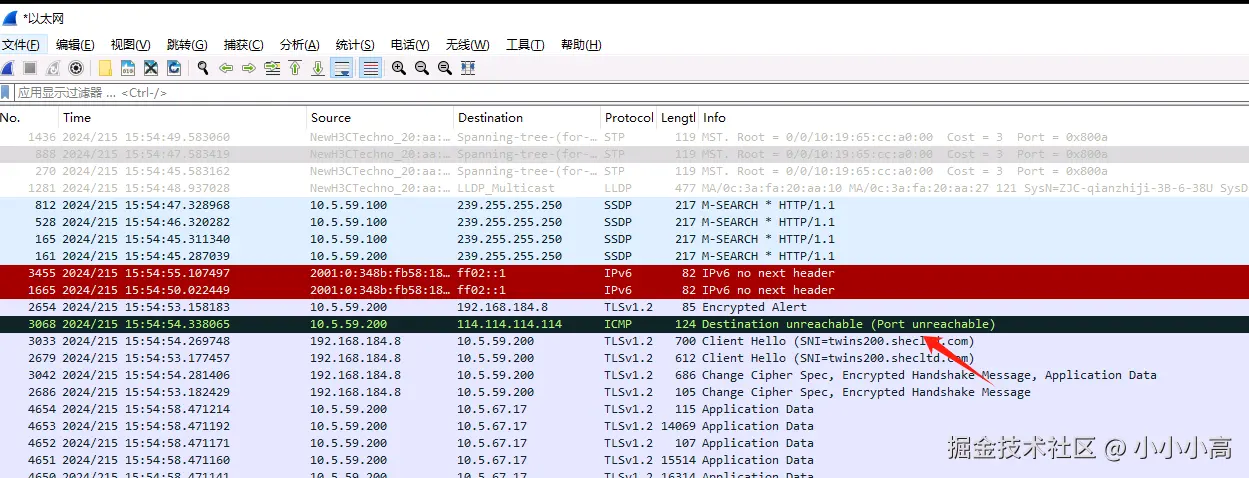This screenshot has height=478, width=1249.
Task: Zoom in on packet text
Action: click(398, 68)
